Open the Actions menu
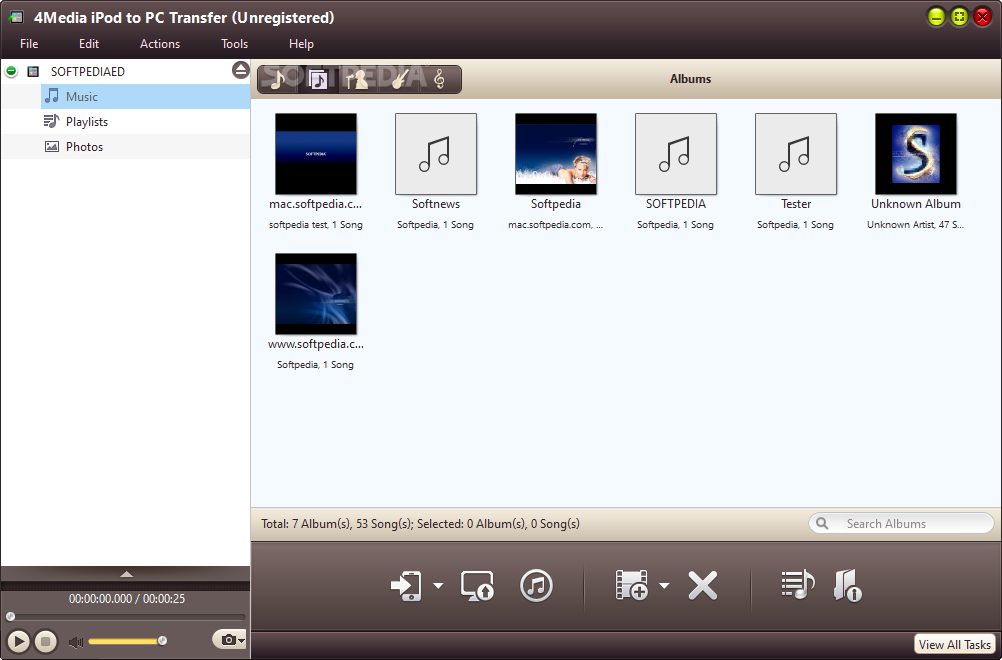Image resolution: width=1002 pixels, height=660 pixels. point(160,43)
